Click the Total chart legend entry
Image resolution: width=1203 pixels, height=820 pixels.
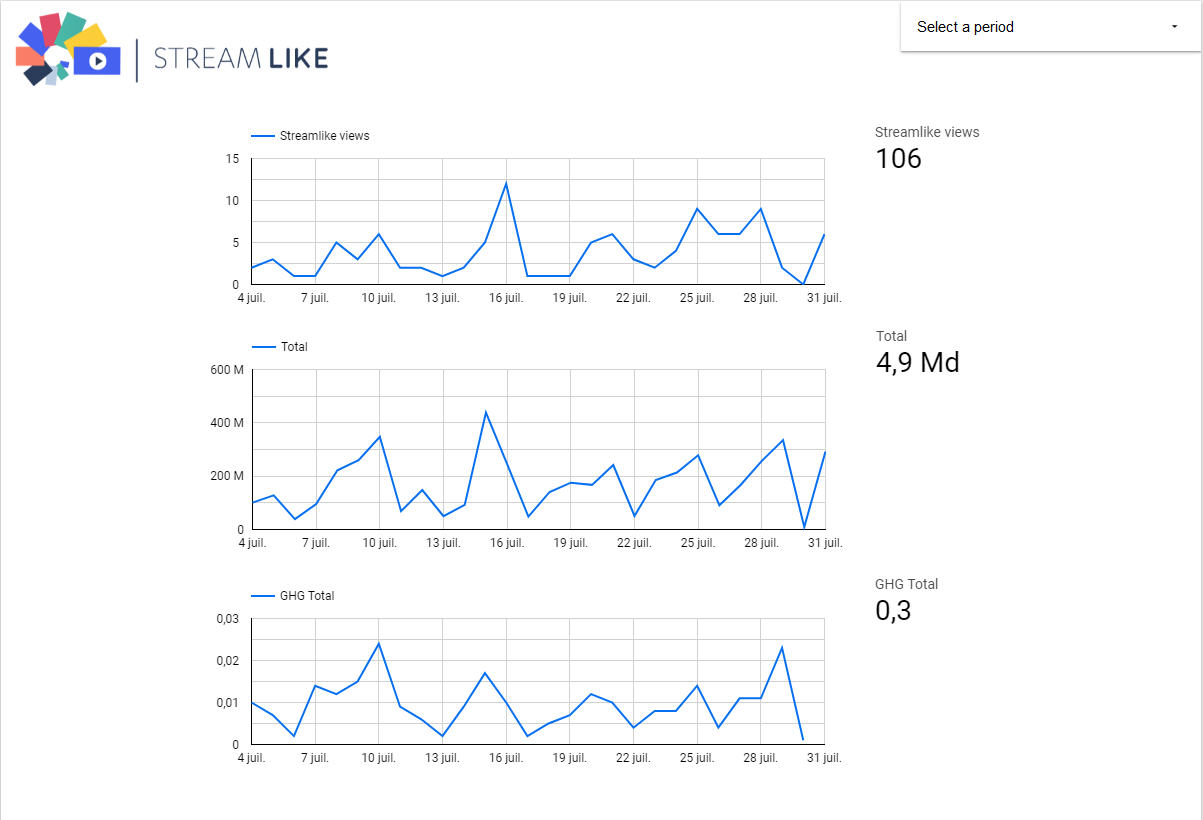[x=279, y=347]
